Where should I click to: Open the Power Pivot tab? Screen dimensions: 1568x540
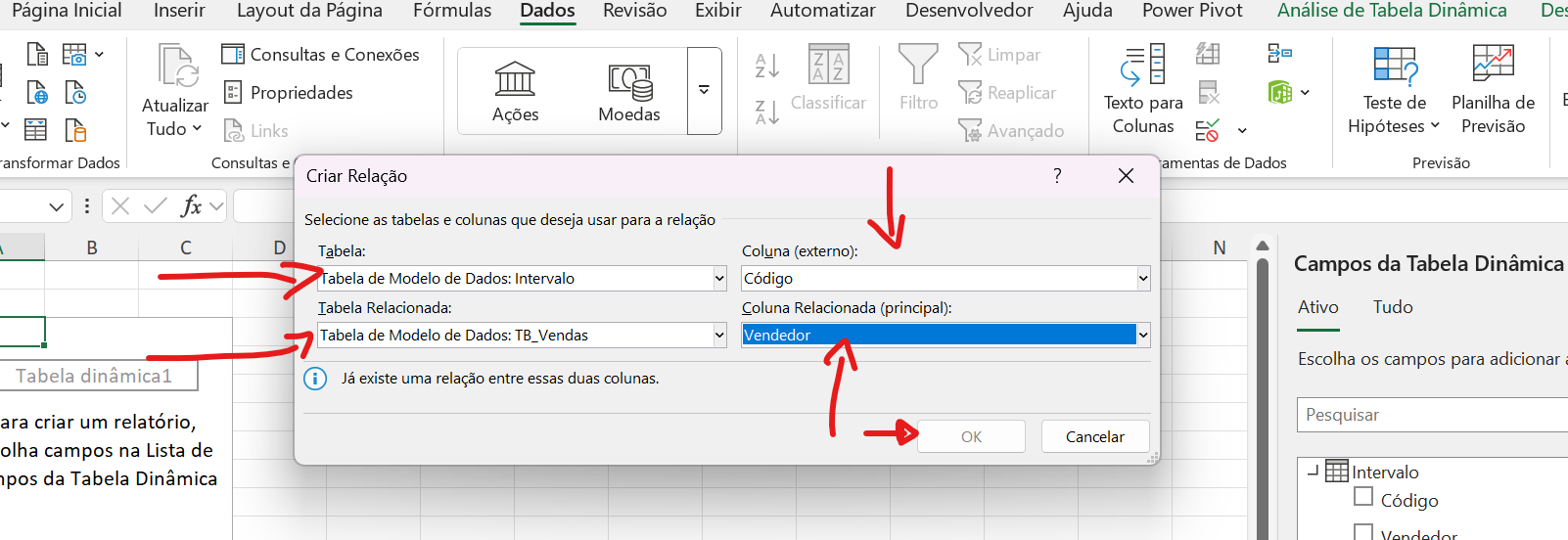1192,11
